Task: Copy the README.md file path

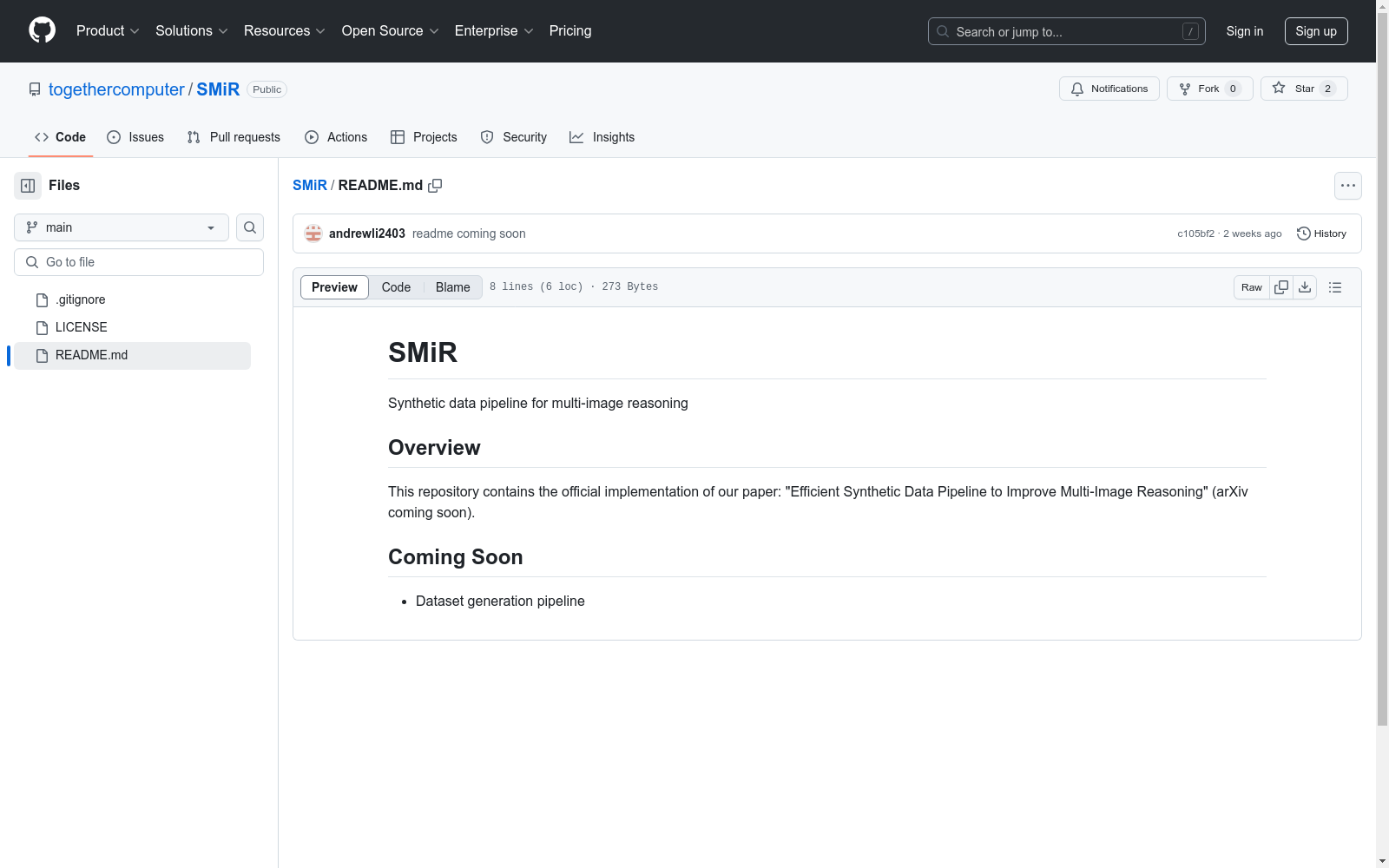Action: point(436,186)
